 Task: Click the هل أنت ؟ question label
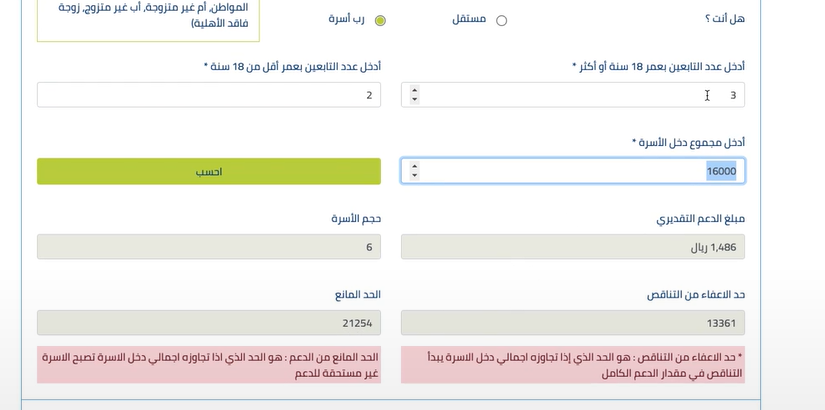coord(724,19)
